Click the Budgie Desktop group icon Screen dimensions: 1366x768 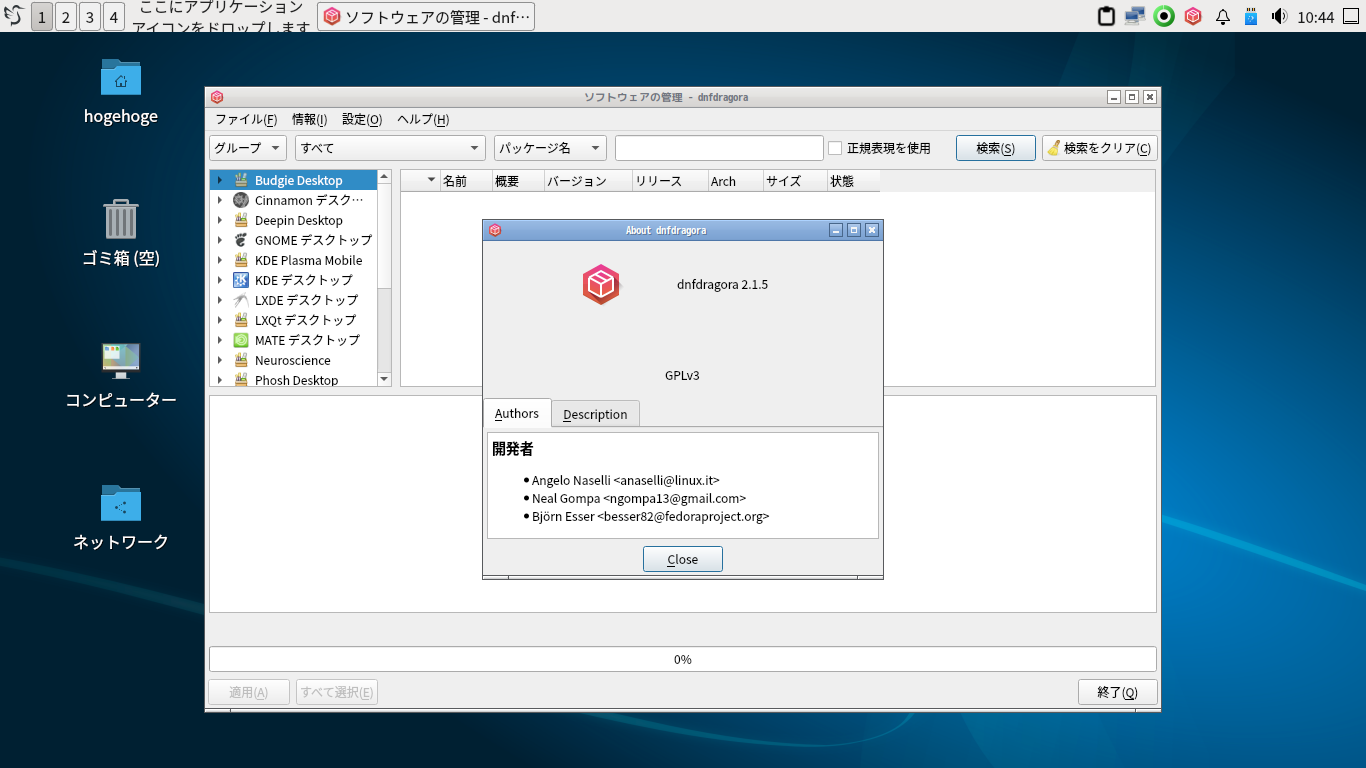point(240,180)
